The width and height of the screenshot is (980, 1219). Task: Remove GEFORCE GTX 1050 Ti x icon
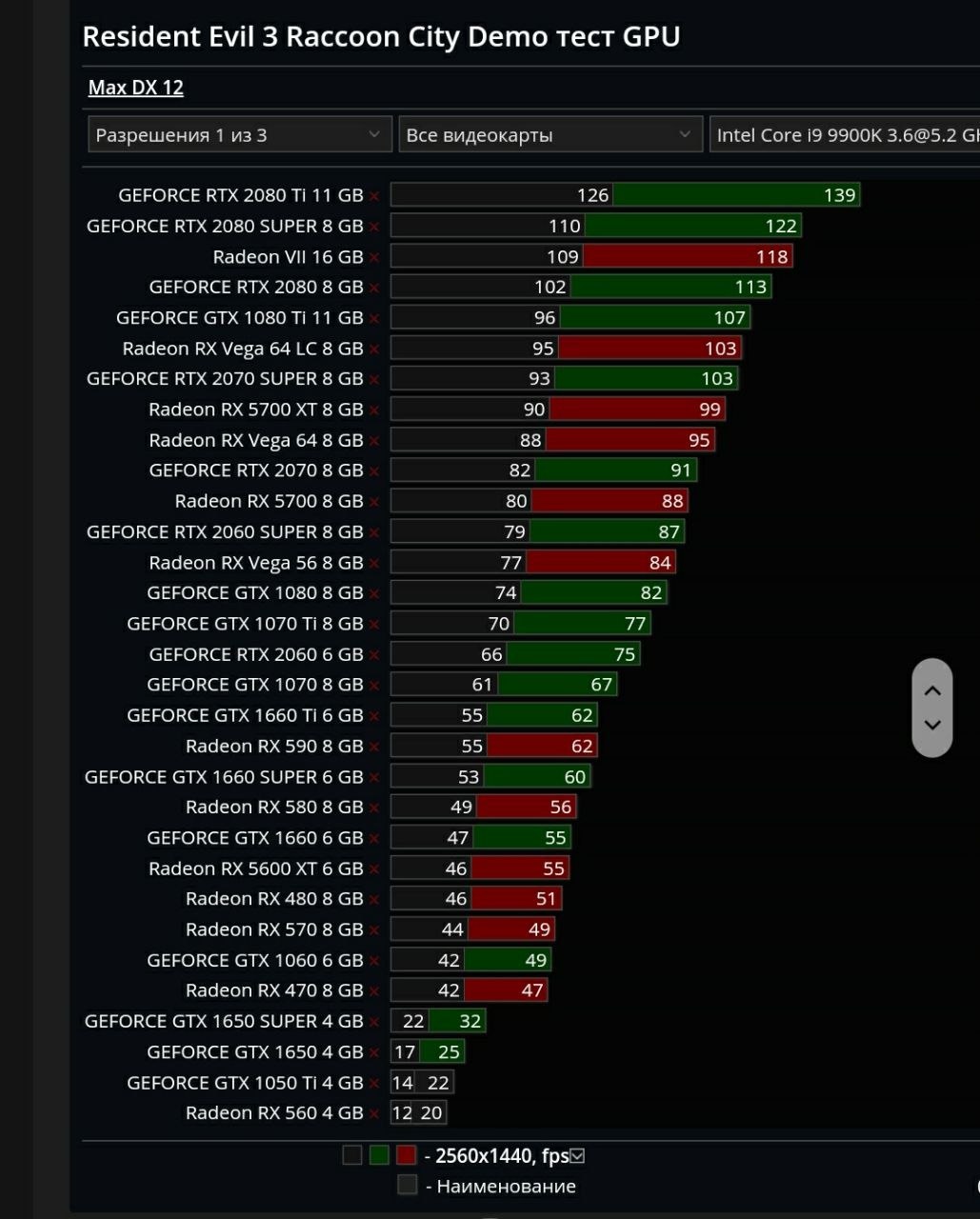374,1084
